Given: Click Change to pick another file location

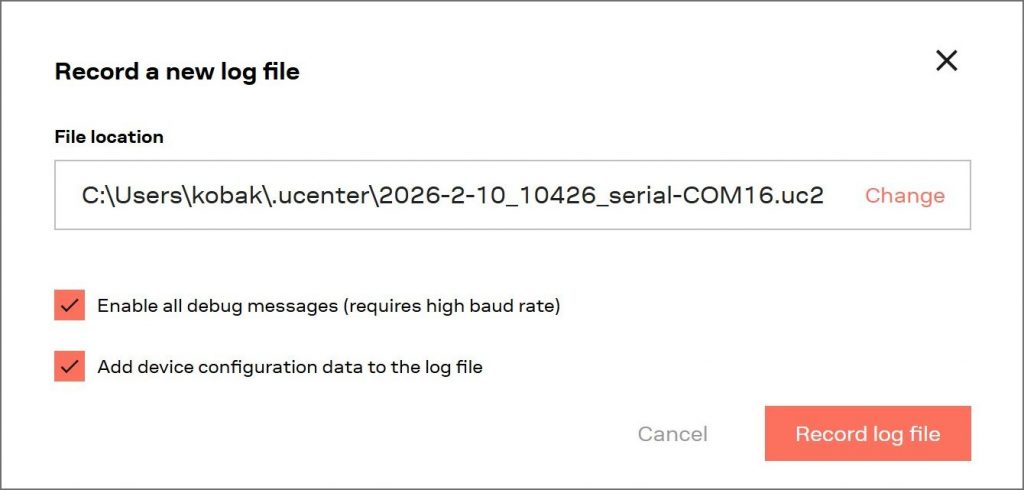Looking at the screenshot, I should click(x=904, y=196).
